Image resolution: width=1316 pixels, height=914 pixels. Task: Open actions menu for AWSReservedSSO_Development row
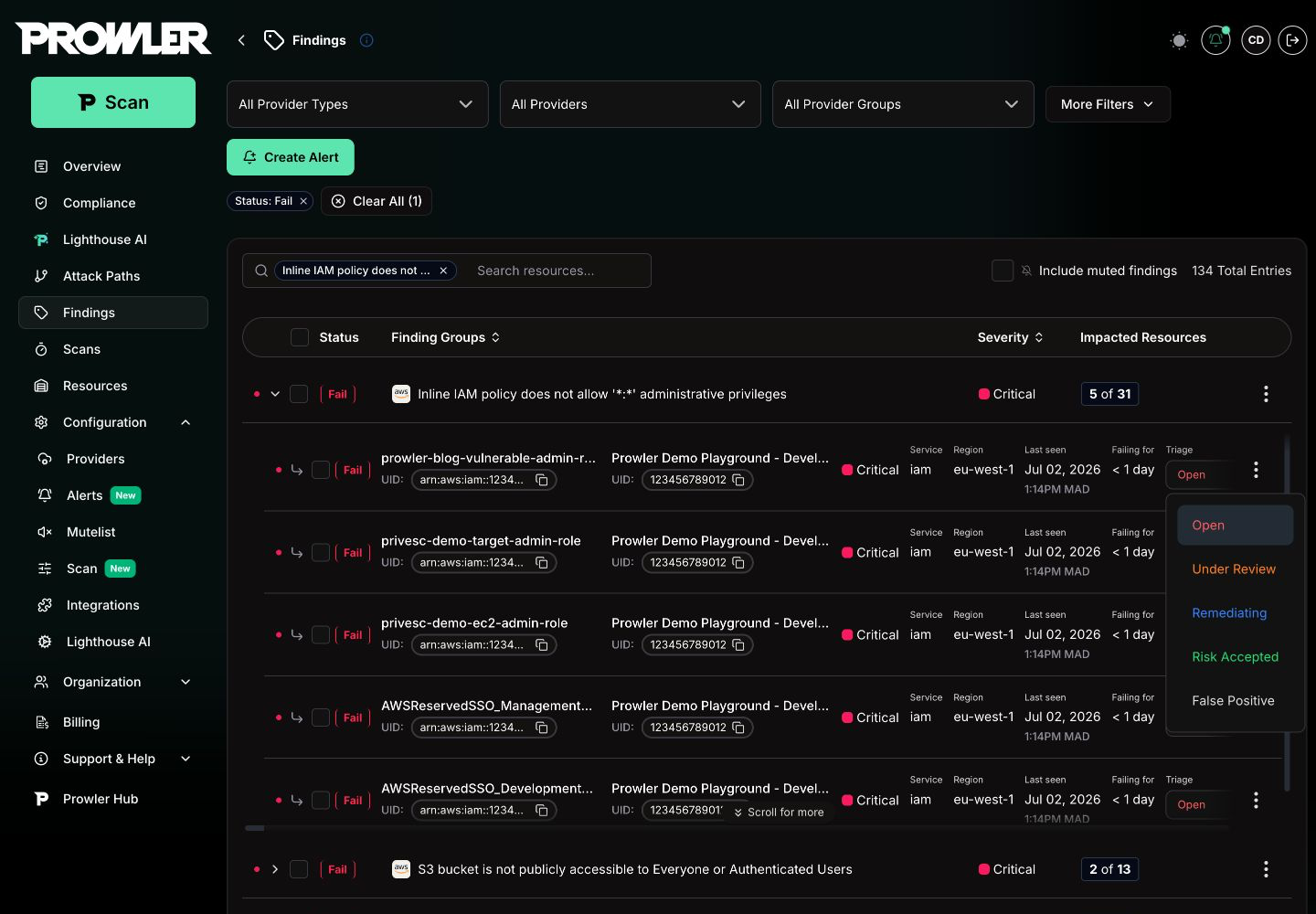point(1256,800)
